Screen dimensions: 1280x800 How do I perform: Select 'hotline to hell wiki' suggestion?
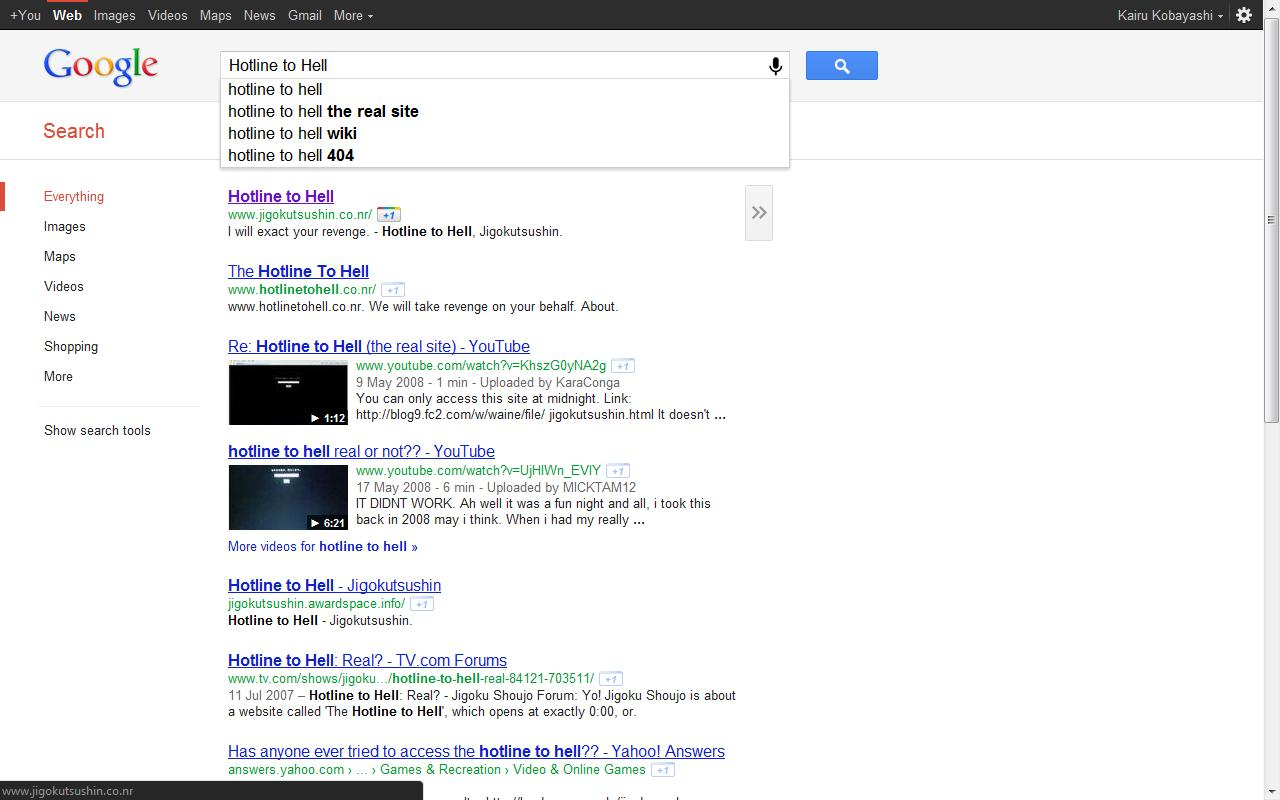(x=292, y=133)
